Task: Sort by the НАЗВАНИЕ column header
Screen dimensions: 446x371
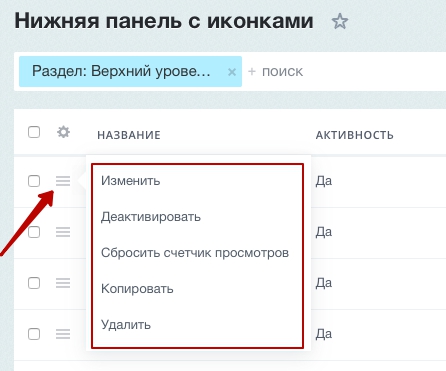Action: point(129,135)
